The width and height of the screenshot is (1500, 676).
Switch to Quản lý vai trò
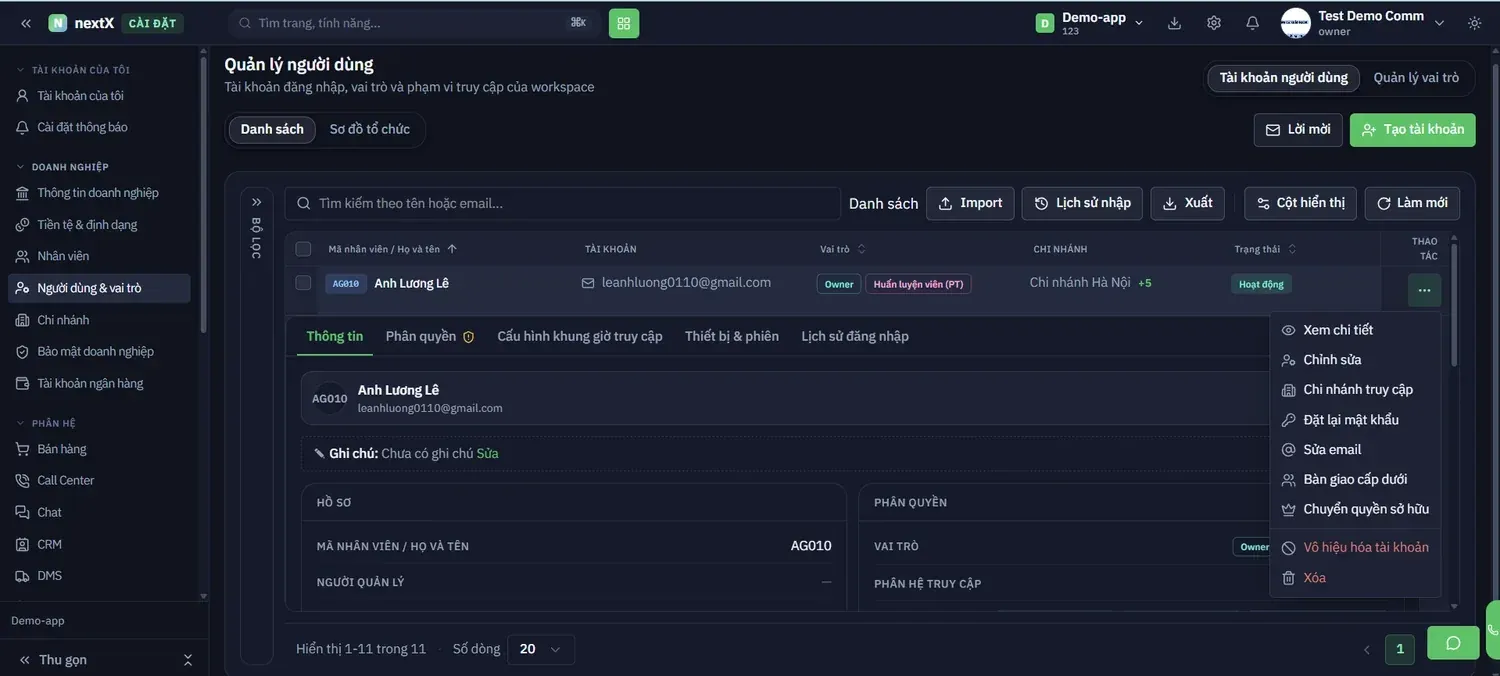pos(1416,78)
